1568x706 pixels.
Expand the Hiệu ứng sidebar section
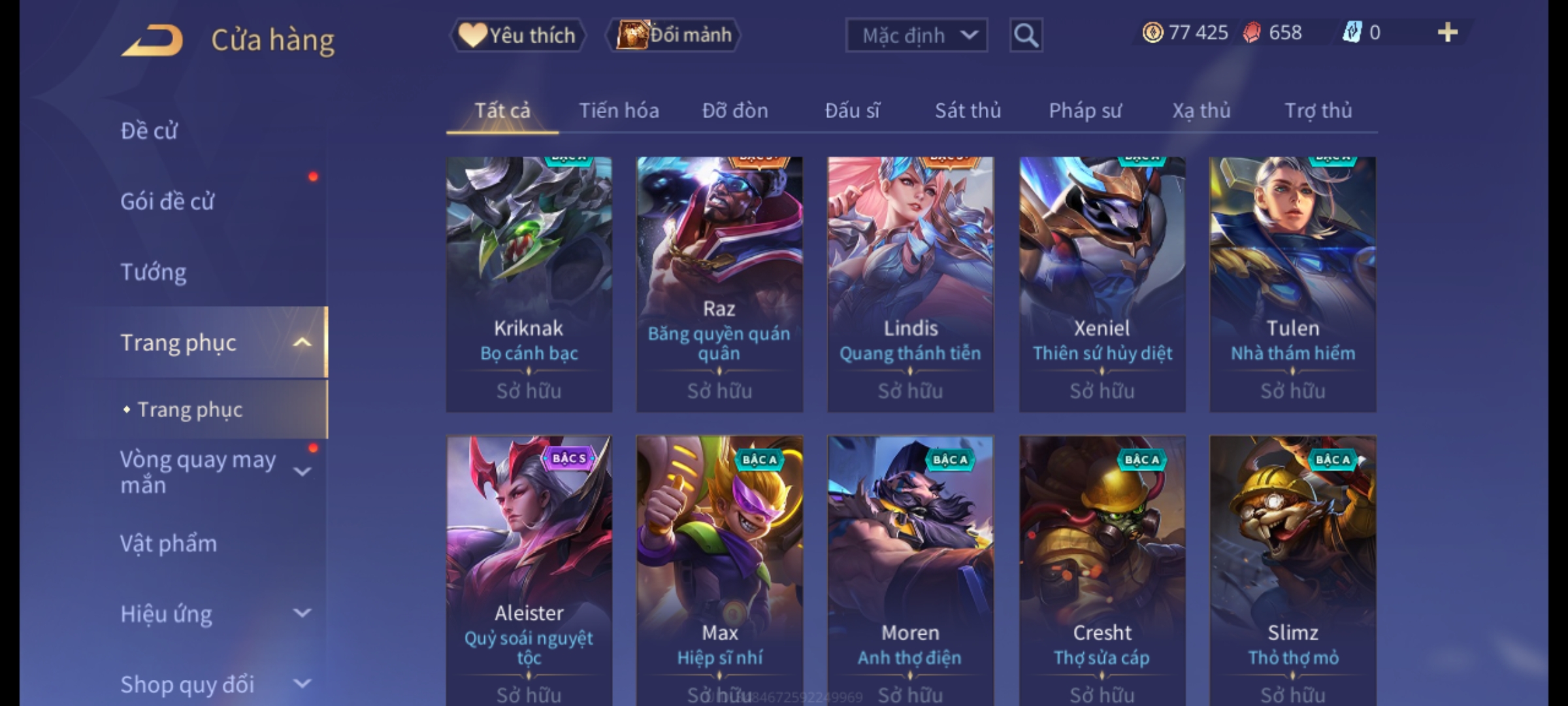pyautogui.click(x=302, y=613)
